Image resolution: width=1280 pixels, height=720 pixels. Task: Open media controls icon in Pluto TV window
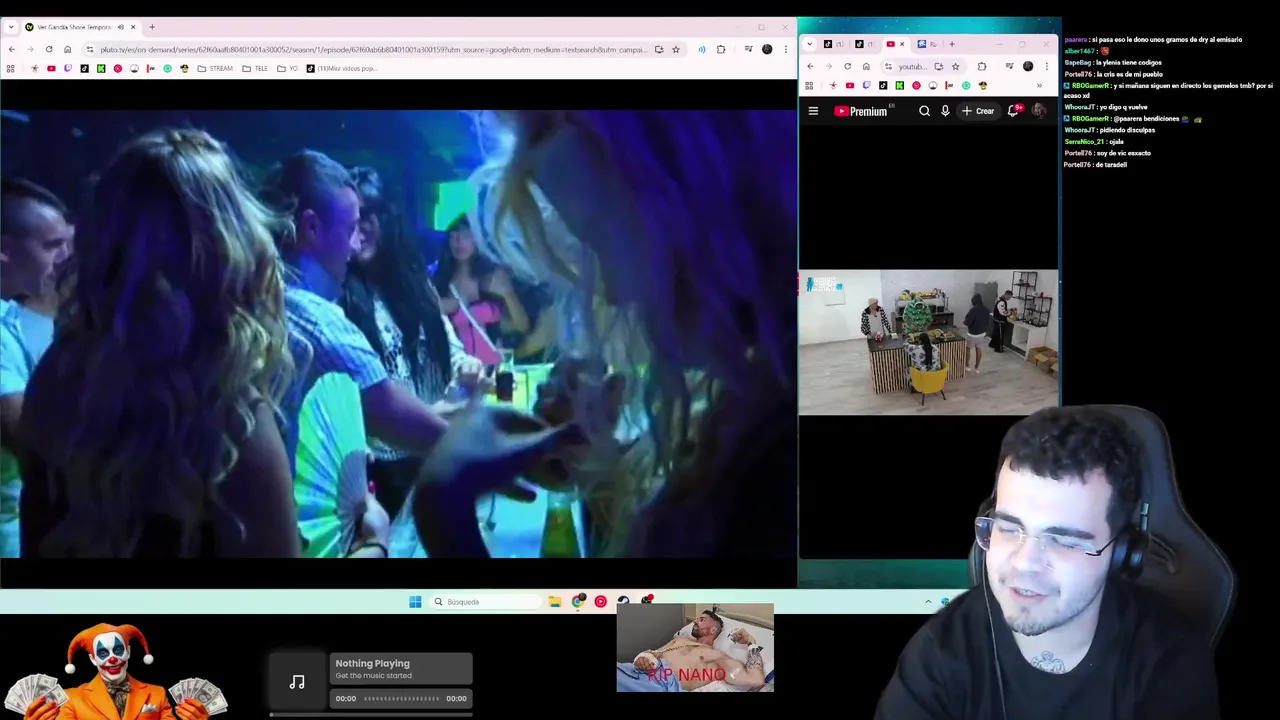(748, 49)
